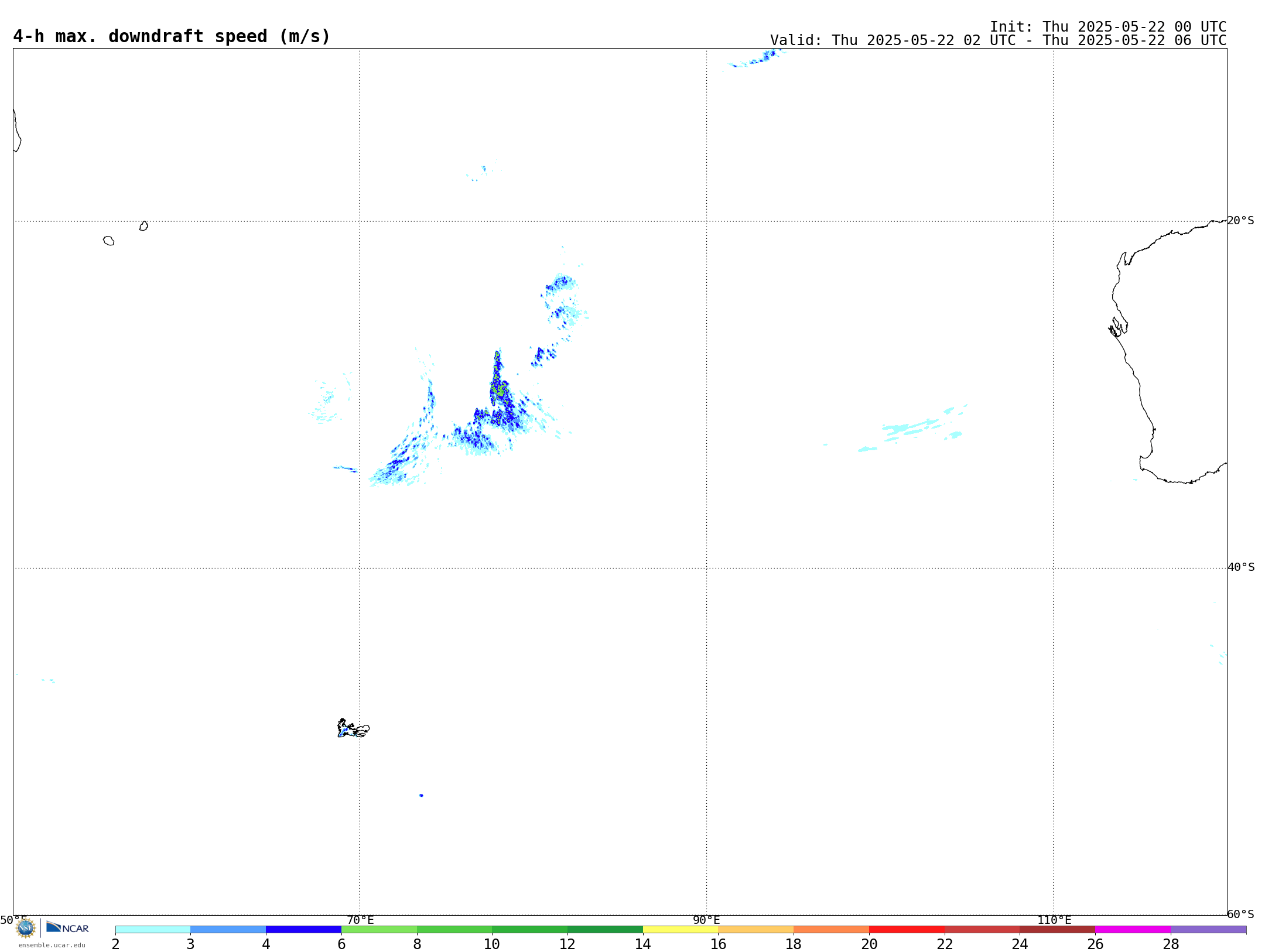
Task: Click the magenta 26-28 m/s color swatch
Action: pos(1133,929)
